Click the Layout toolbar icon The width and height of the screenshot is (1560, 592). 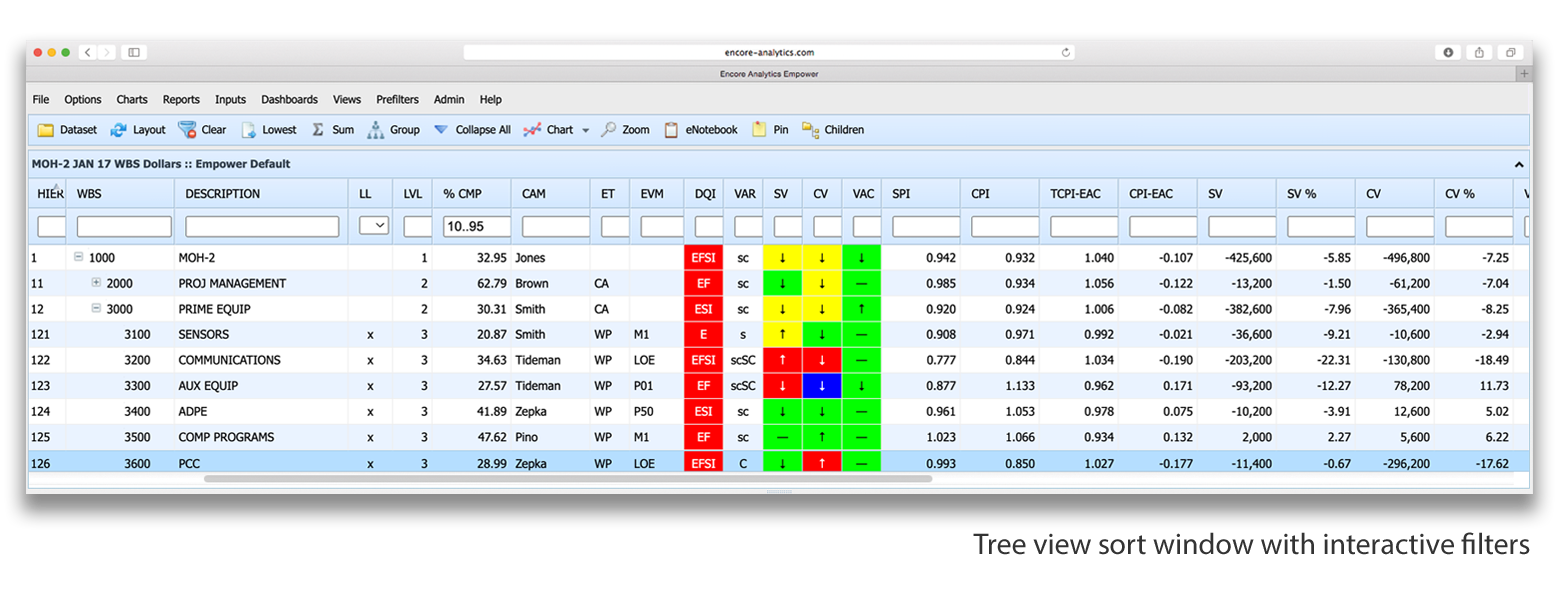coord(119,130)
